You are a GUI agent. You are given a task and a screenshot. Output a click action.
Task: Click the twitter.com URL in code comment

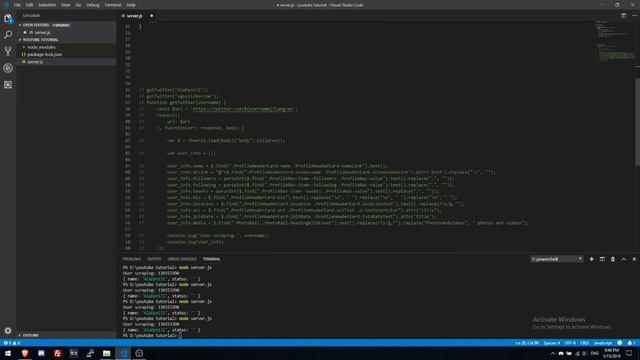pos(243,109)
